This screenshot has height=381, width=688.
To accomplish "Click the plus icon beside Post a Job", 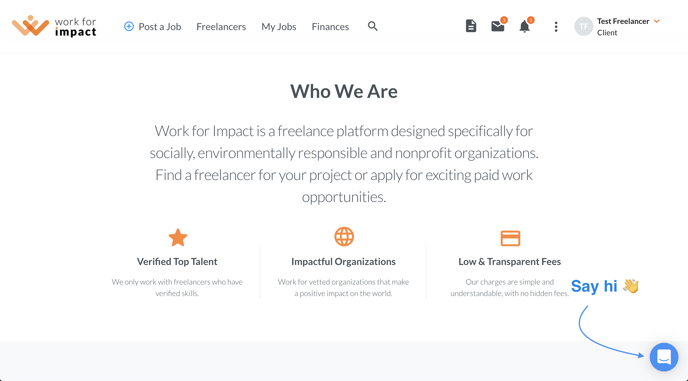I will point(129,26).
